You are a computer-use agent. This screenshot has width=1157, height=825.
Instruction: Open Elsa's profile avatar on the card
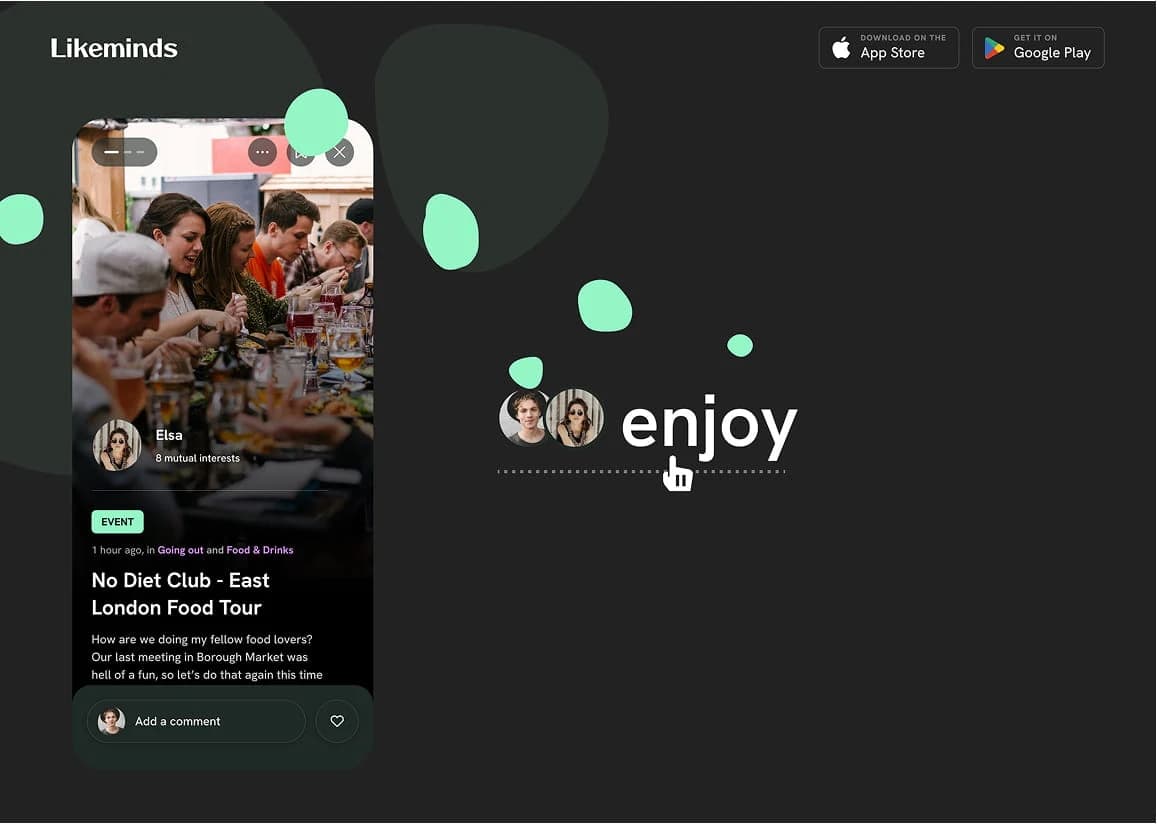coord(117,445)
